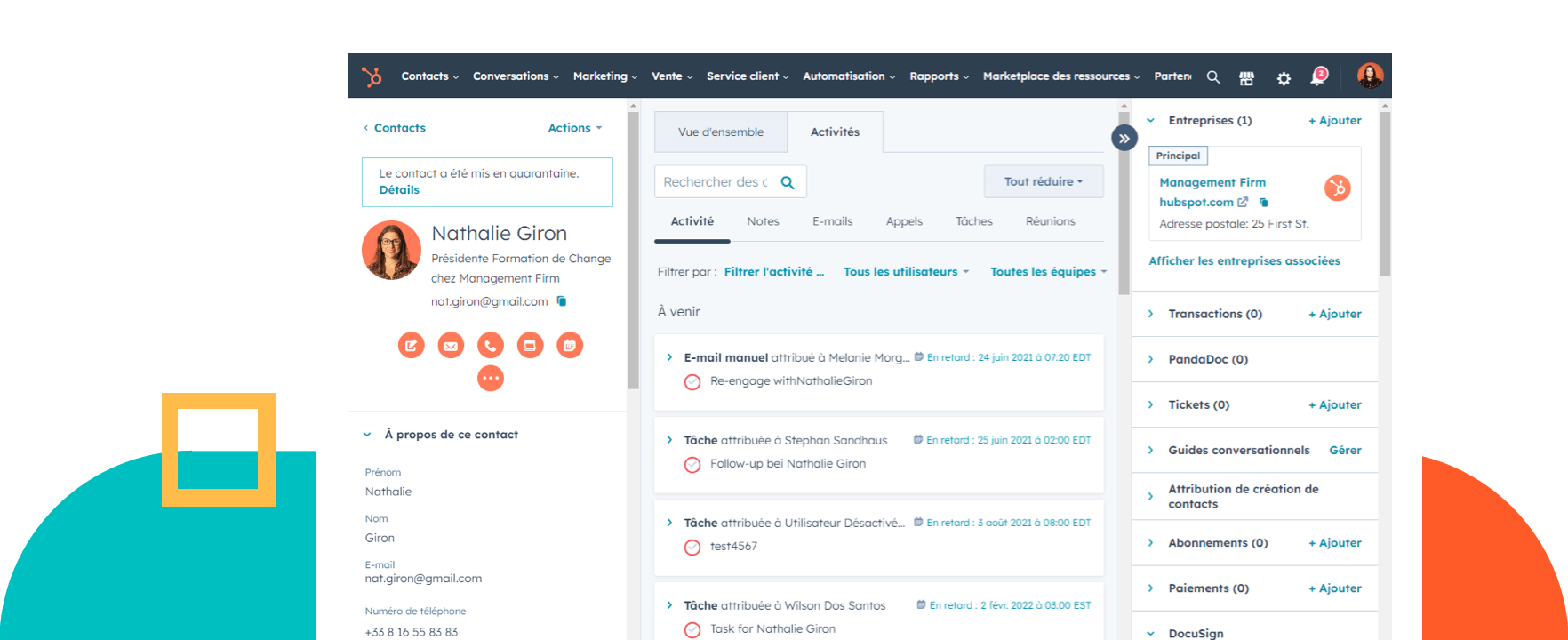Click the phone call icon button
The width and height of the screenshot is (1568, 640).
click(x=491, y=345)
